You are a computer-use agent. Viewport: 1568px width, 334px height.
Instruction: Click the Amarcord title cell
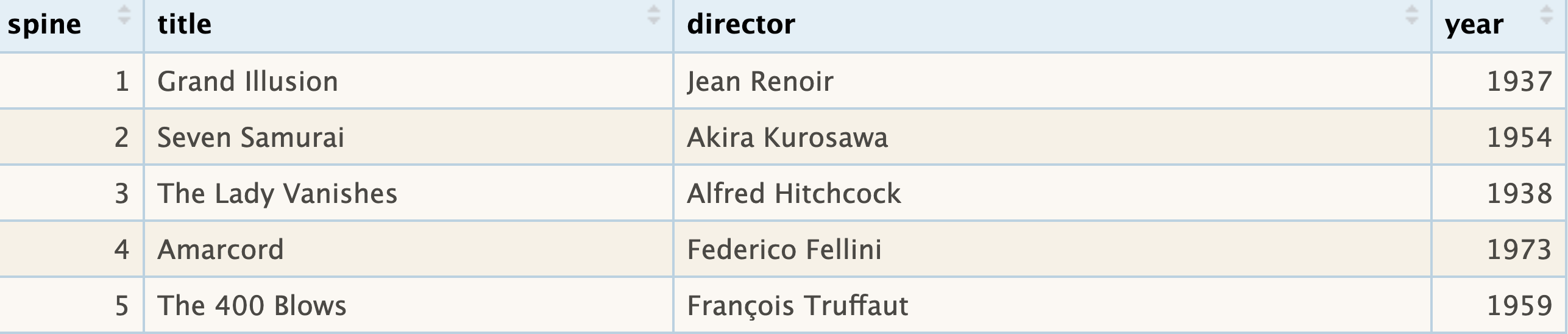[221, 250]
